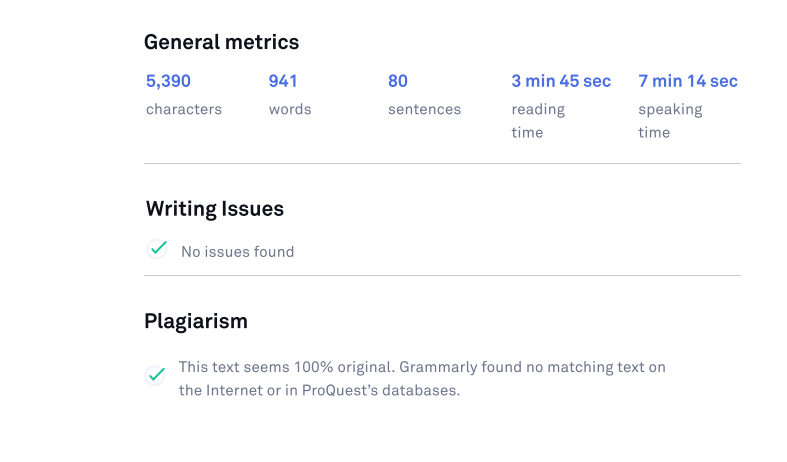787x462 pixels.
Task: Click the green checkmark beside No issues found
Action: pos(157,249)
